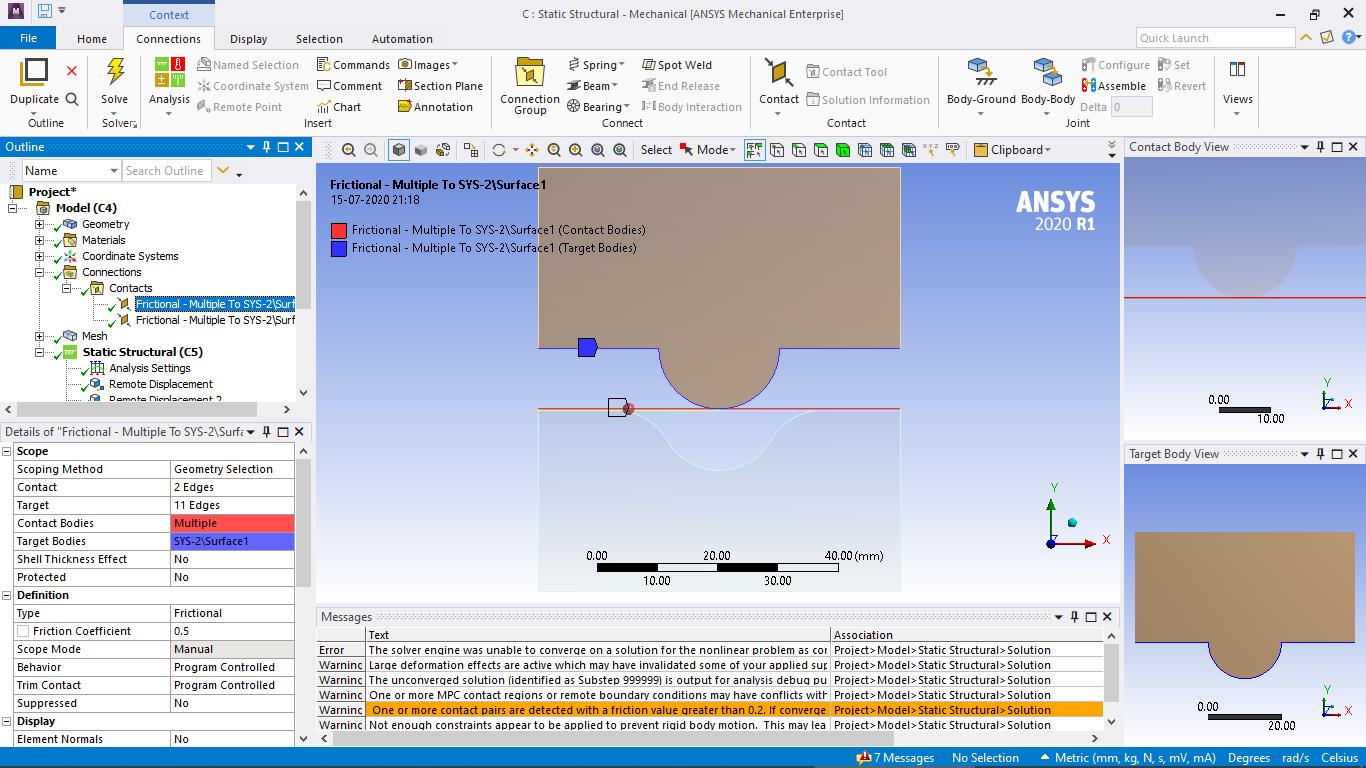Switch to the Display tab
This screenshot has height=768, width=1366.
[x=248, y=39]
